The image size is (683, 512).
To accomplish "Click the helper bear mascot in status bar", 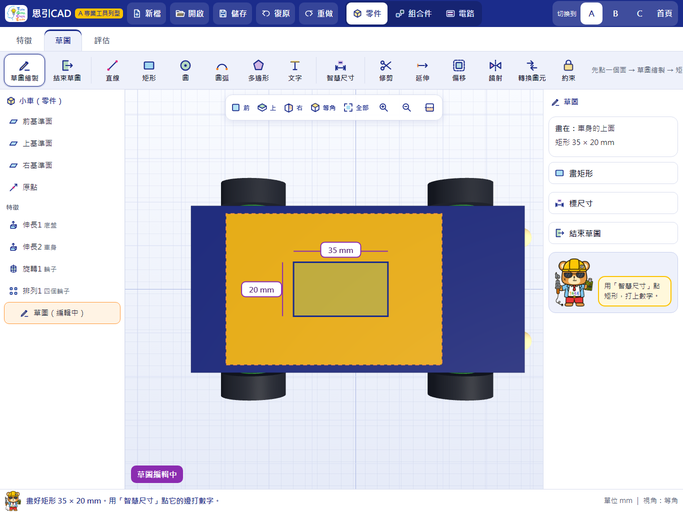I will pyautogui.click(x=13, y=501).
